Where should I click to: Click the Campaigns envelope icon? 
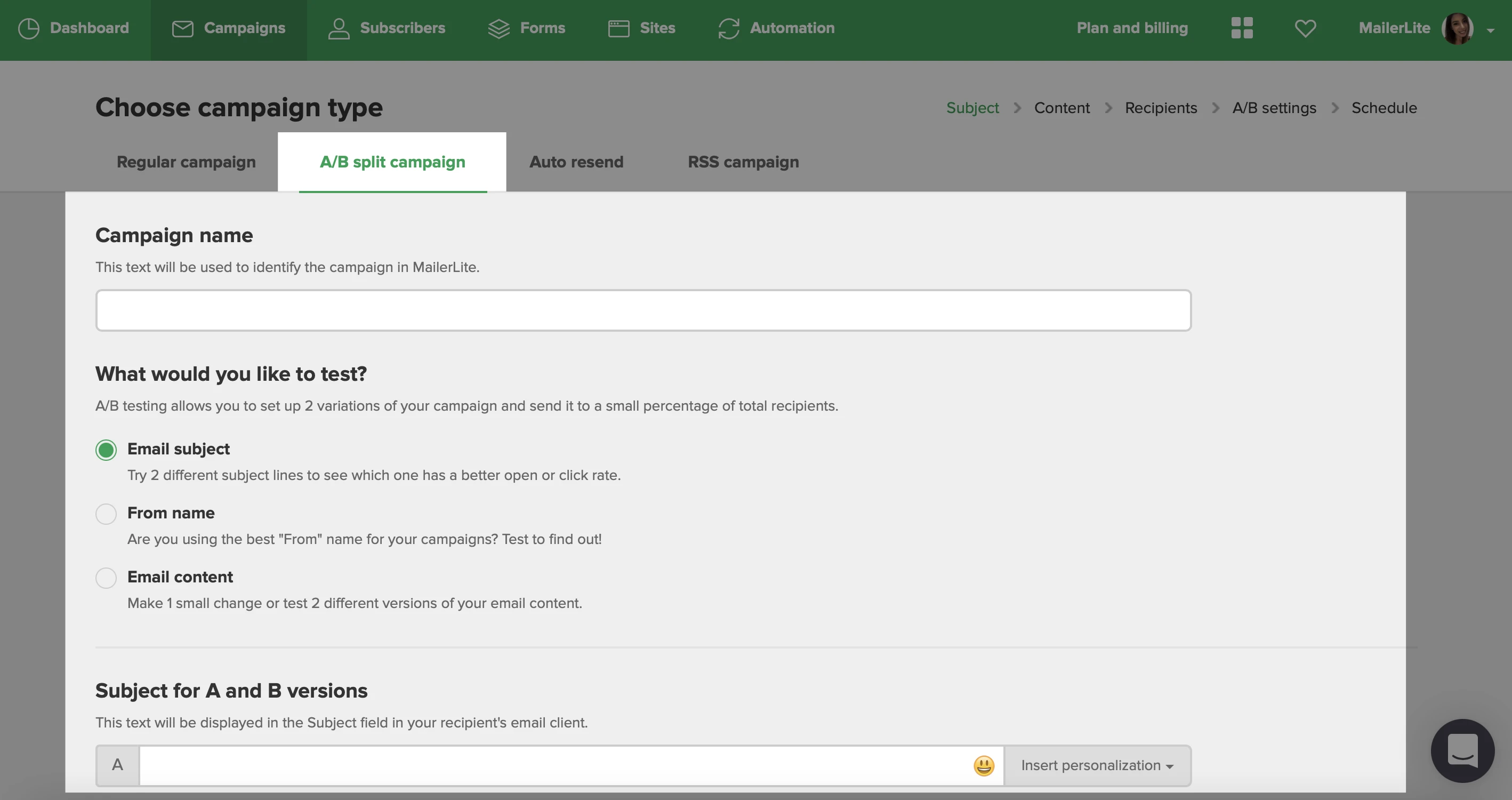182,28
